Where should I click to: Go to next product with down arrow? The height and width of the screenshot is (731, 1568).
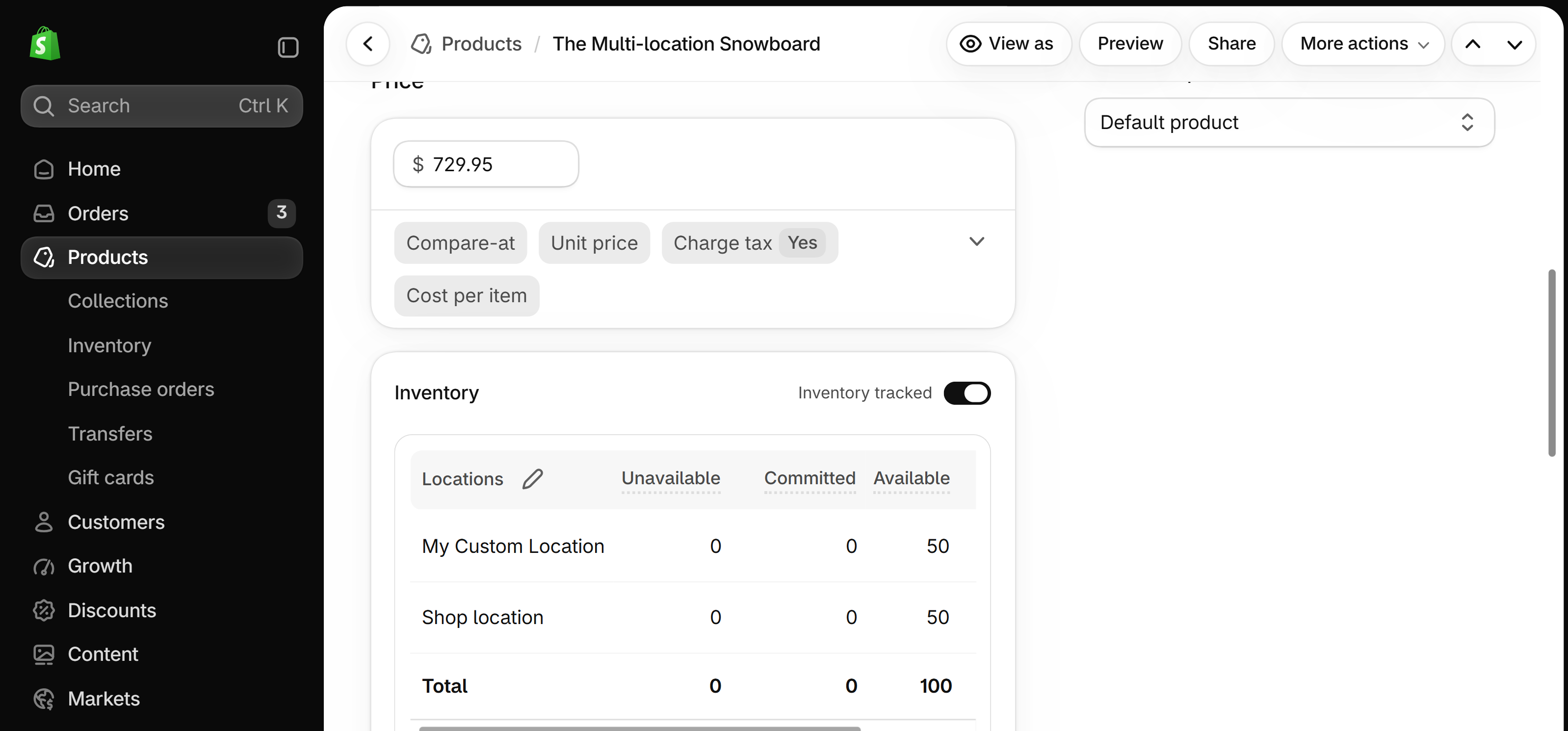(1515, 44)
